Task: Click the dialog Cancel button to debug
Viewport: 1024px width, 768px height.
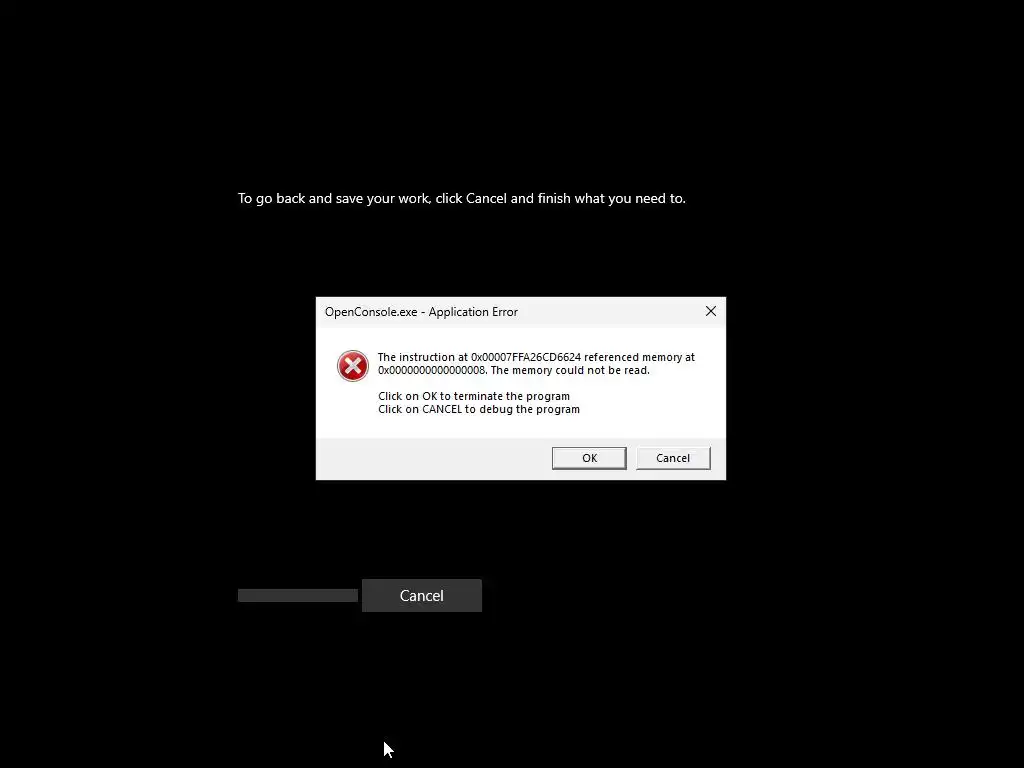Action: point(673,458)
